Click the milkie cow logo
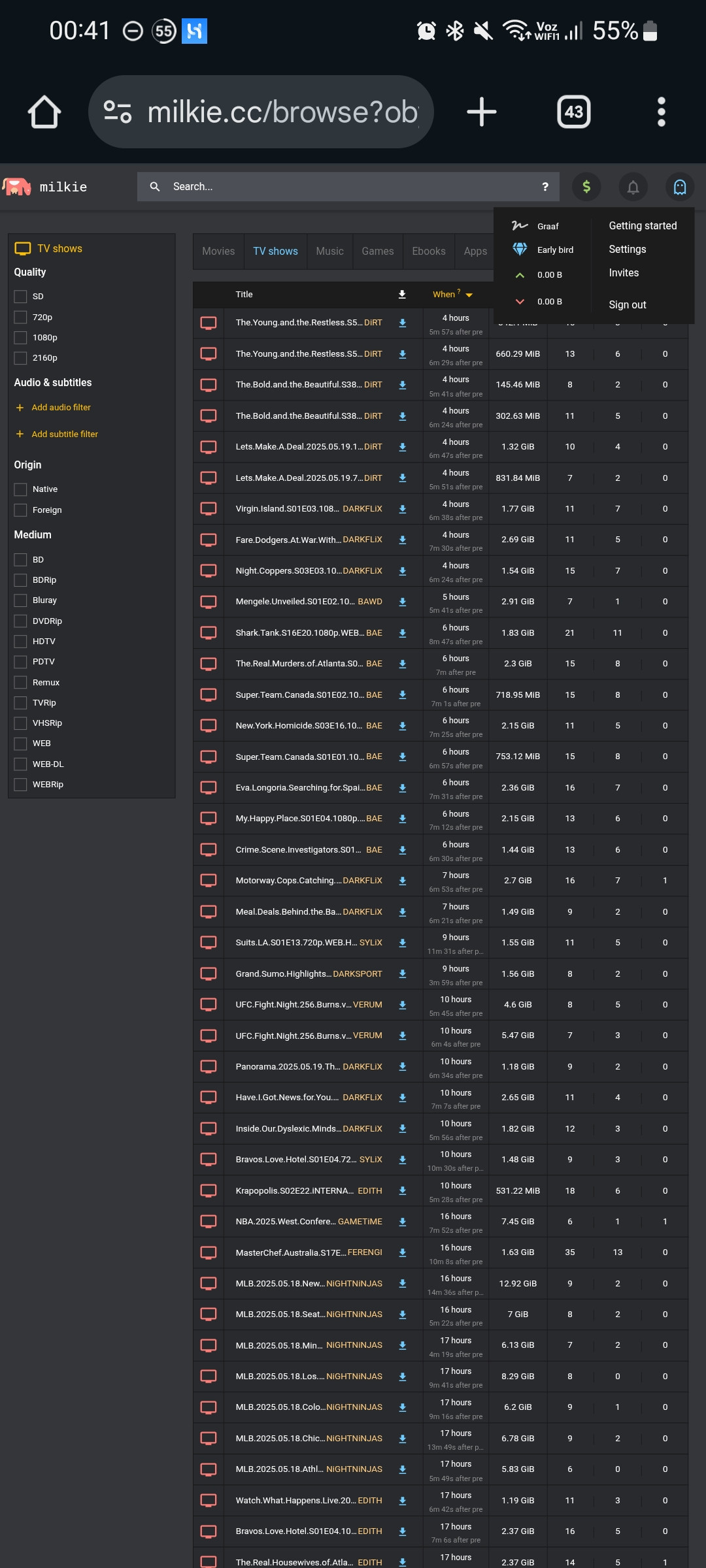This screenshot has width=706, height=1568. tap(17, 187)
